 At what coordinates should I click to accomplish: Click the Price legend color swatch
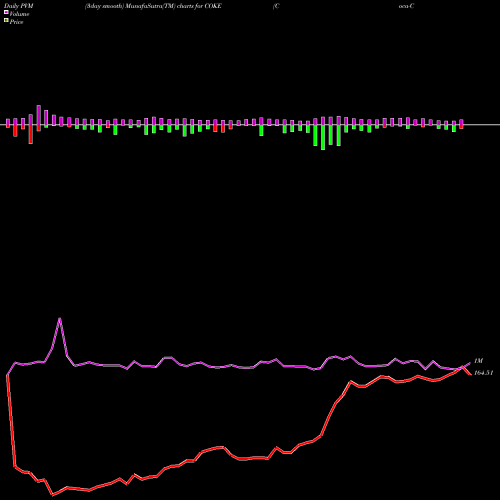pos(6,21)
